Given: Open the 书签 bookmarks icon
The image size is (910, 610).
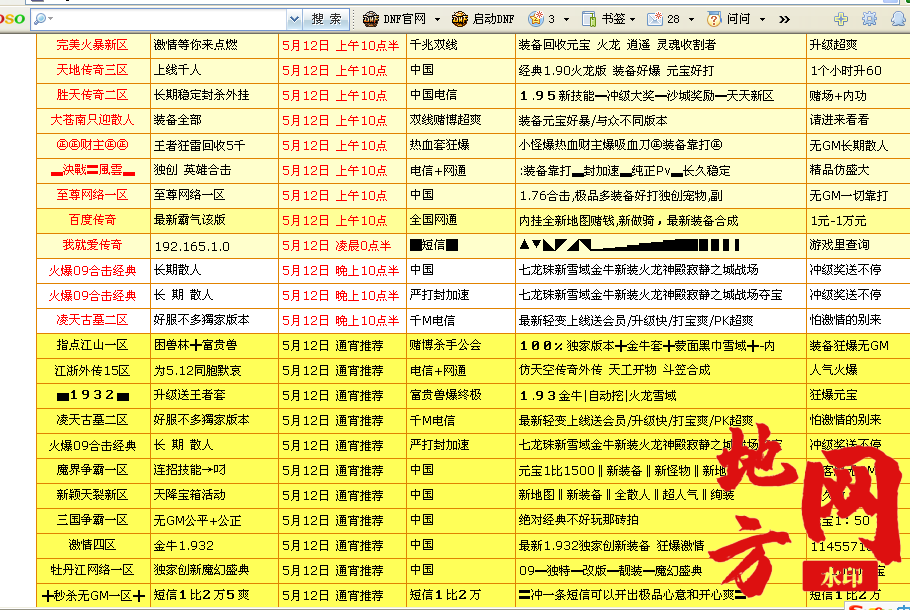Looking at the screenshot, I should click(589, 19).
